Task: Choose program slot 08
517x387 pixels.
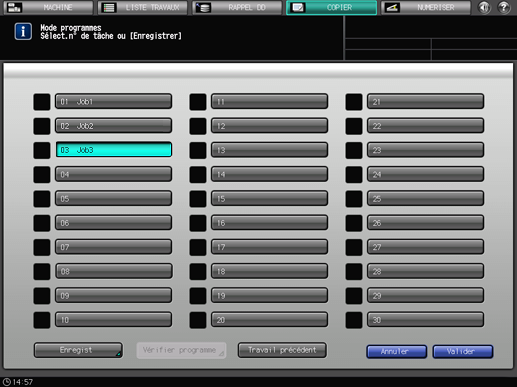Action: (113, 271)
